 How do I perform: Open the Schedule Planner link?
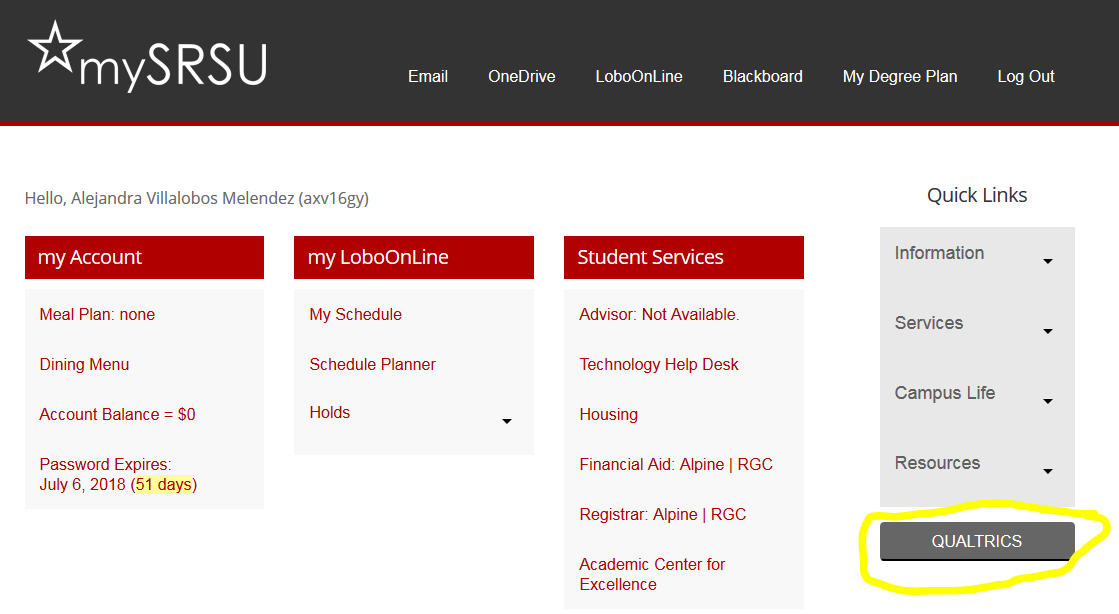coord(373,364)
